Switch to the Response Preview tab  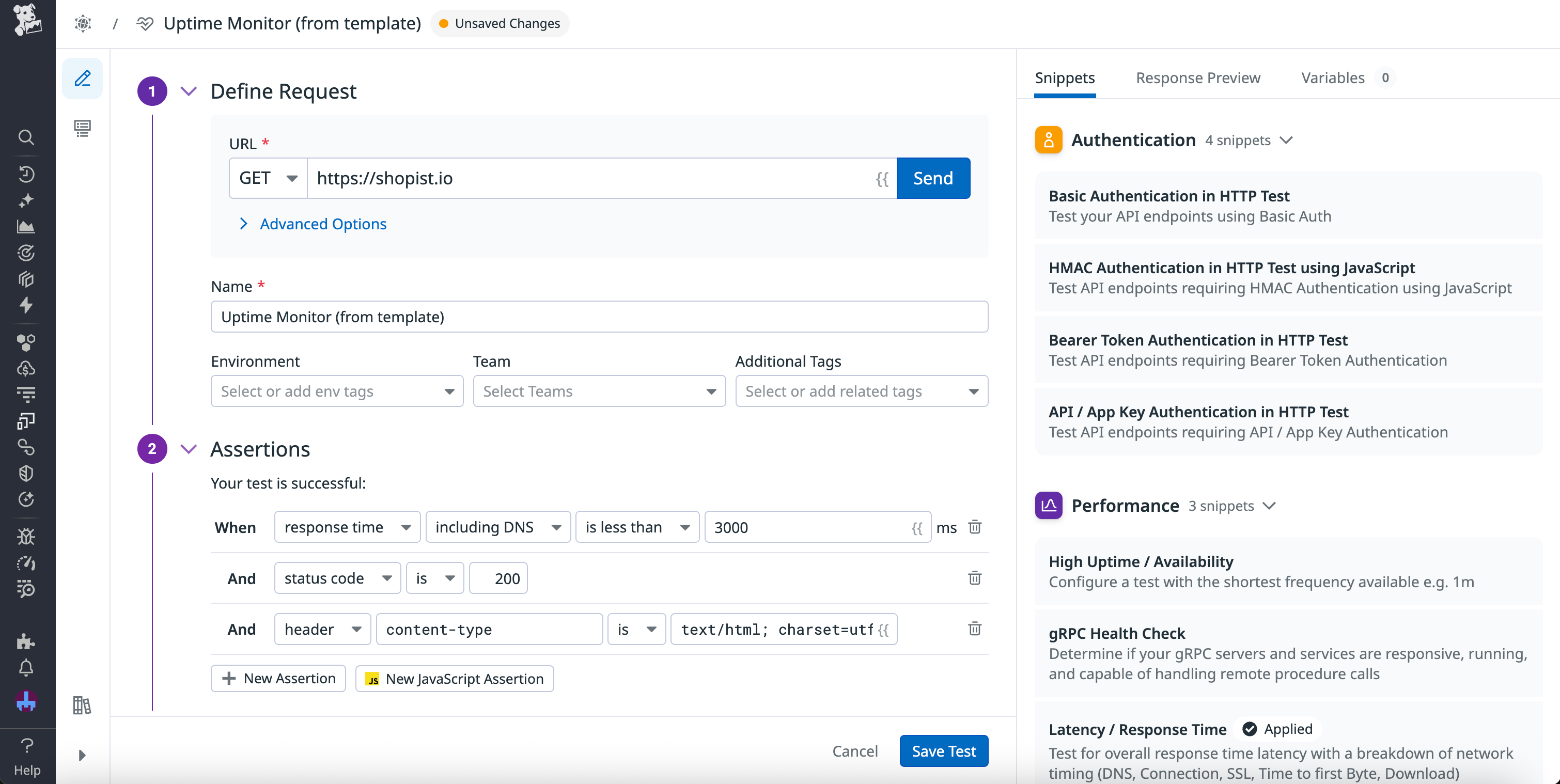[x=1197, y=77]
